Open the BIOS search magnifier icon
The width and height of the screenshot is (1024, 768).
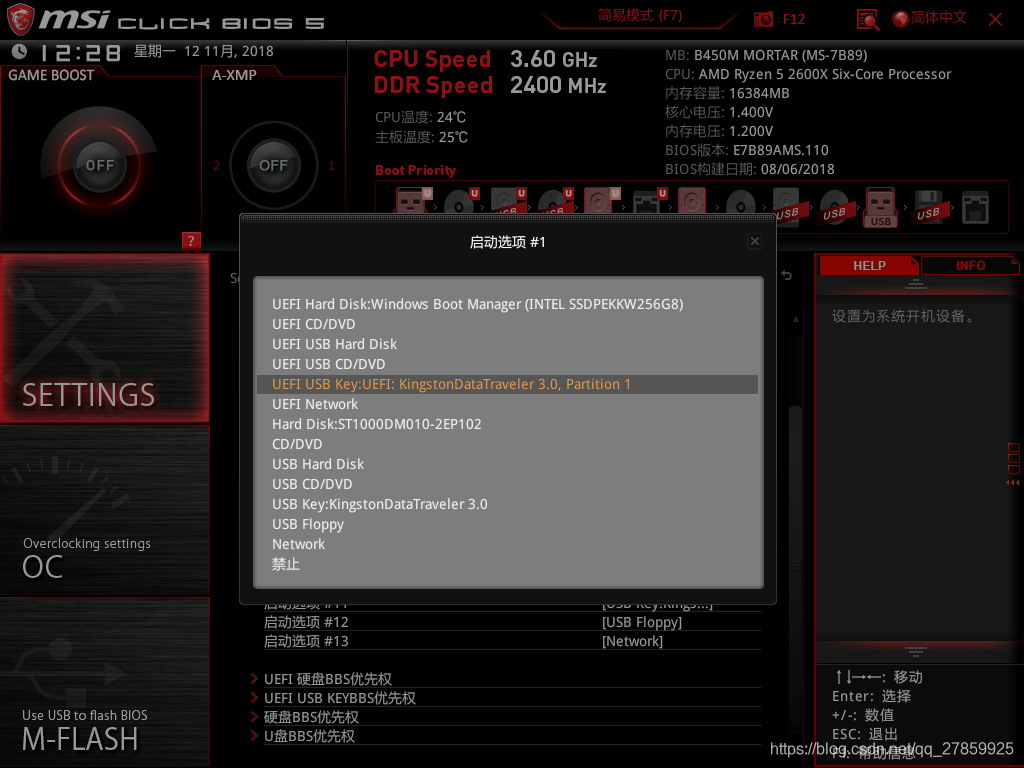[867, 20]
